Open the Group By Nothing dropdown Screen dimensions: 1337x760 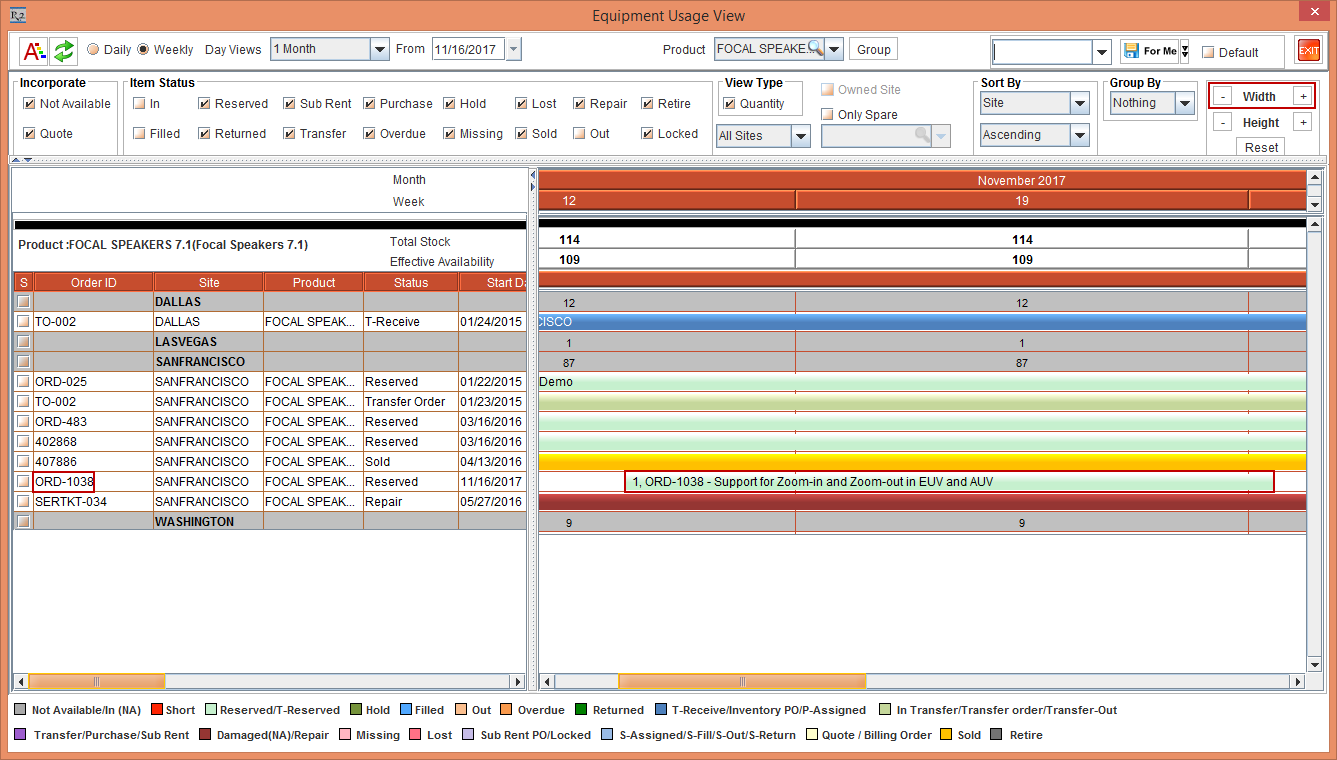pyautogui.click(x=1185, y=103)
